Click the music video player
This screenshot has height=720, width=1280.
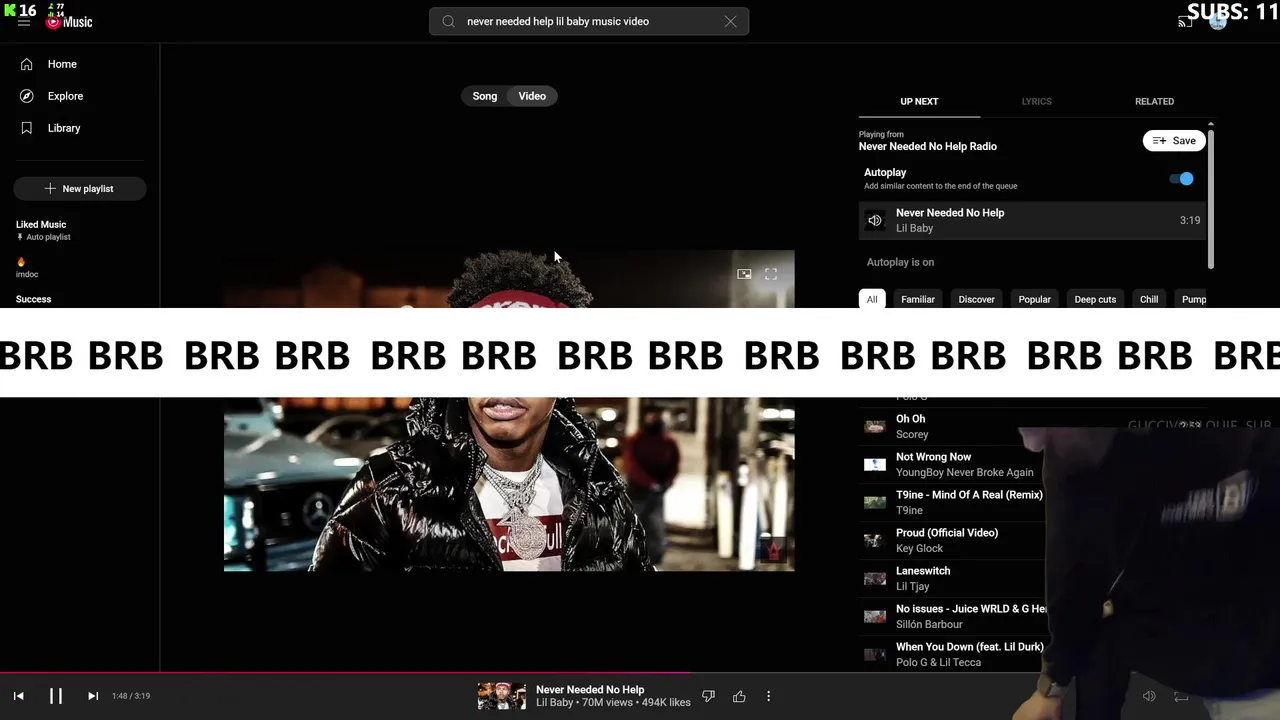(509, 411)
